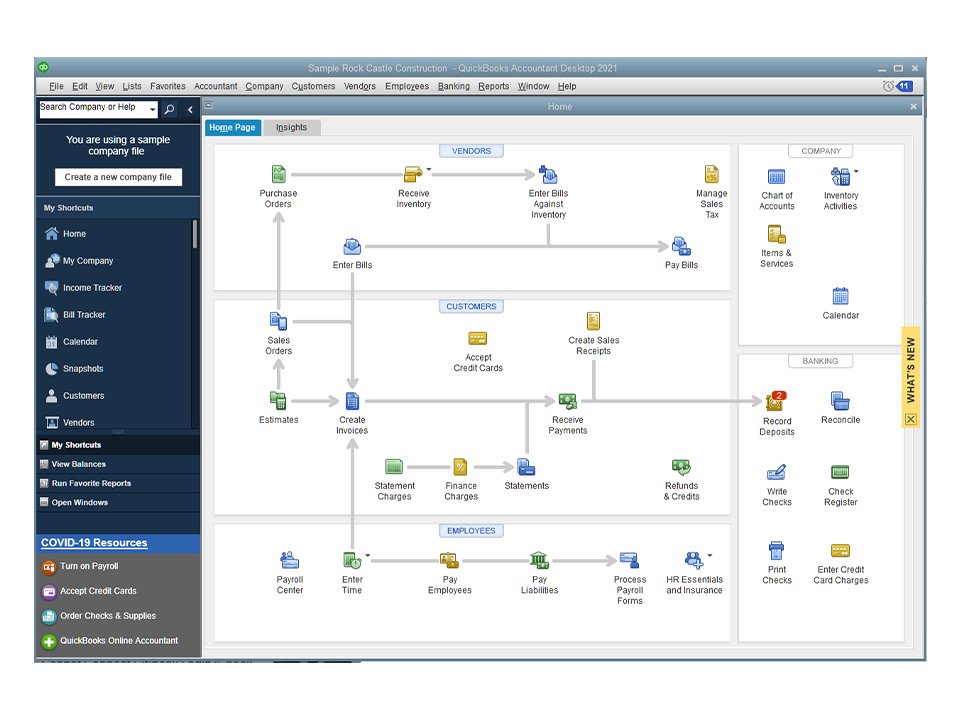Viewport: 960px width, 720px height.
Task: Open Statement Charges icon
Action: (x=394, y=467)
